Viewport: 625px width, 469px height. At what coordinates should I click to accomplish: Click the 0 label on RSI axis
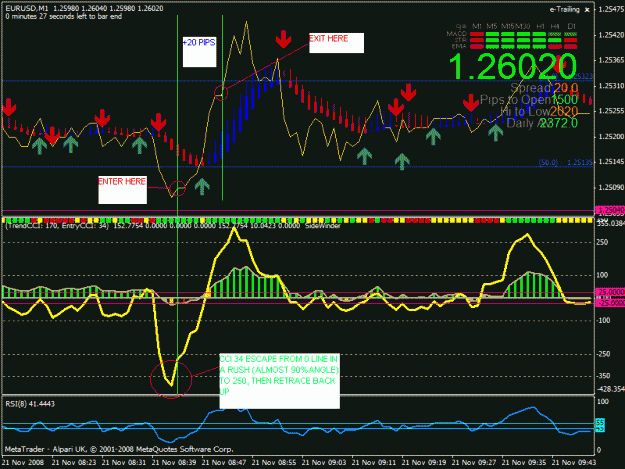599,450
